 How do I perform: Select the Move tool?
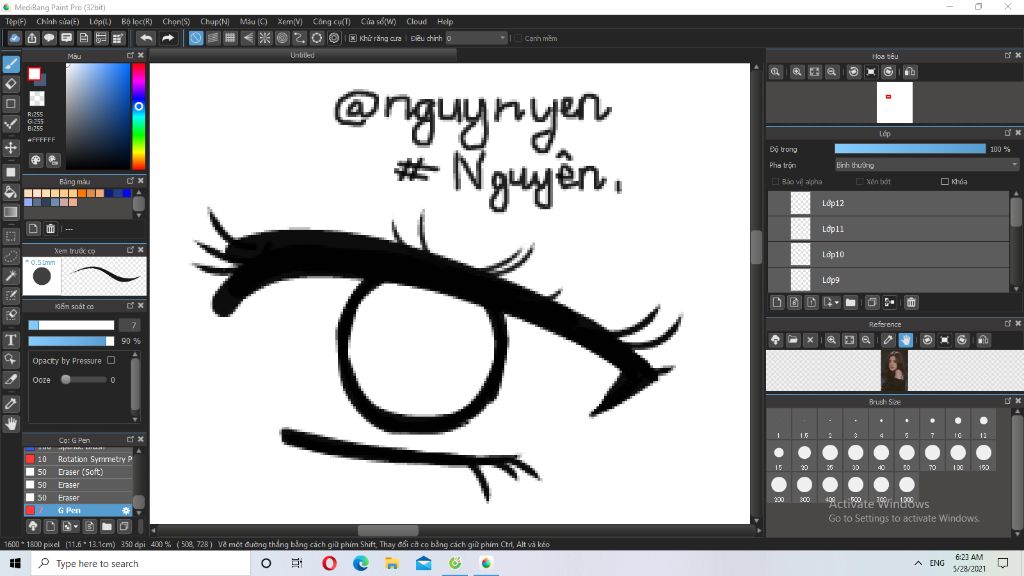tap(11, 148)
